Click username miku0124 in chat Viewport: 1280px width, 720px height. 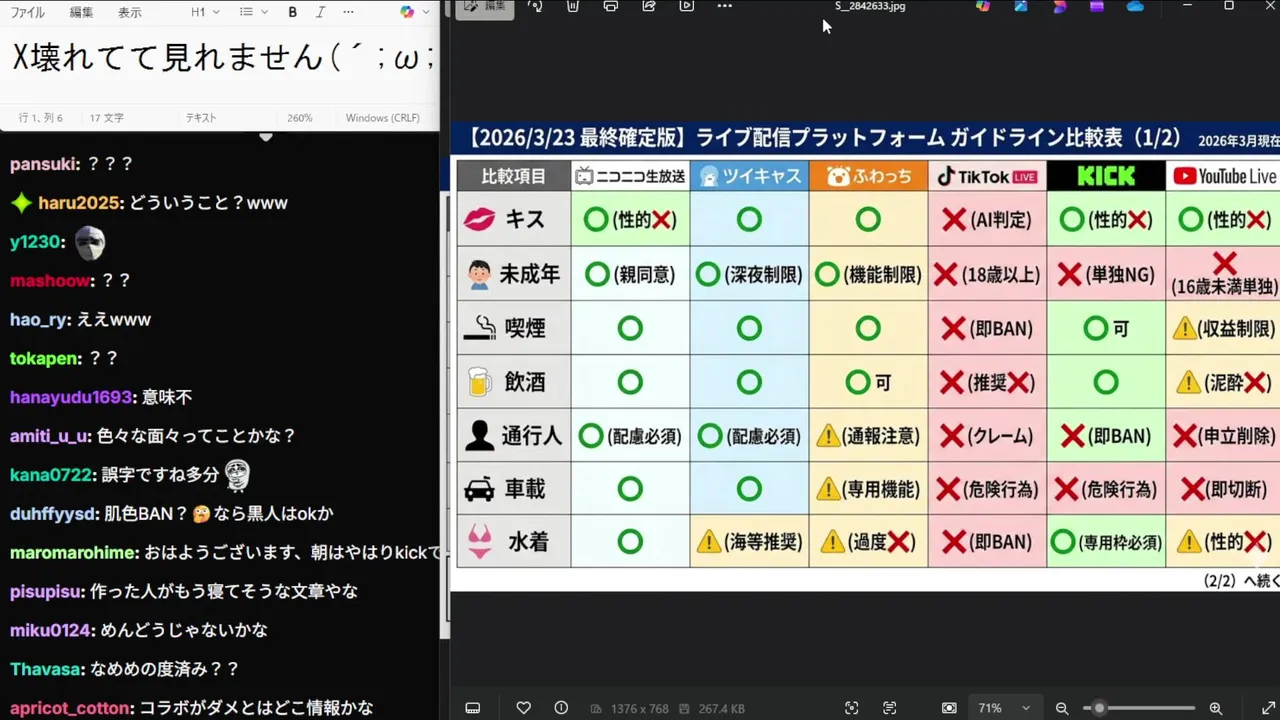click(x=51, y=630)
